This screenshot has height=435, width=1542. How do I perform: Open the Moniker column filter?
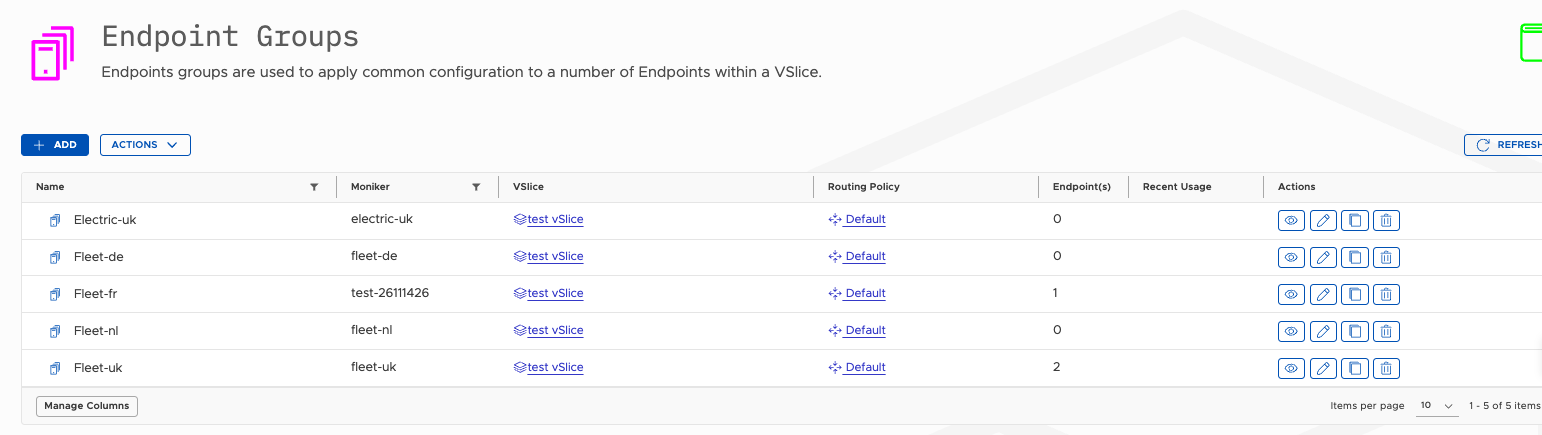[476, 187]
